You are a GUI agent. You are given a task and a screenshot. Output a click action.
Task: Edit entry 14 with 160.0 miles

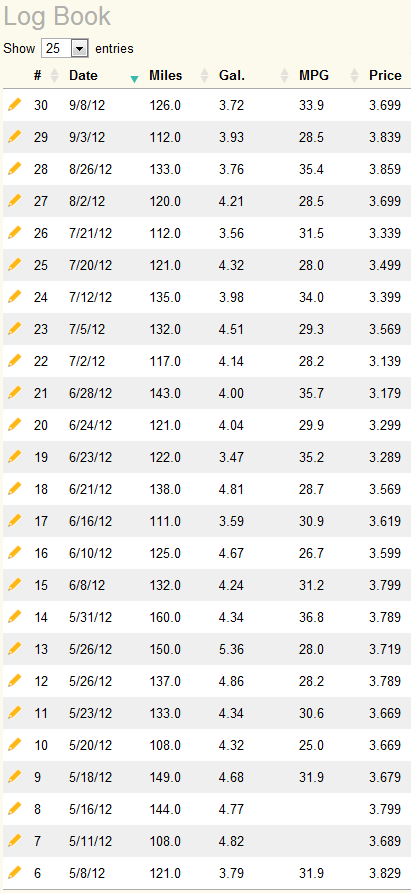click(15, 616)
